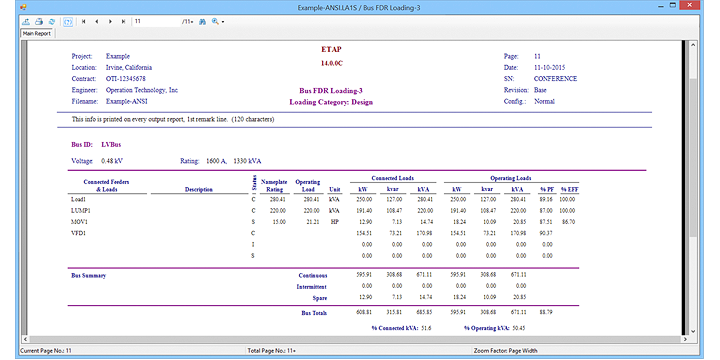Click the 'Intermittent' summary row label

point(312,287)
